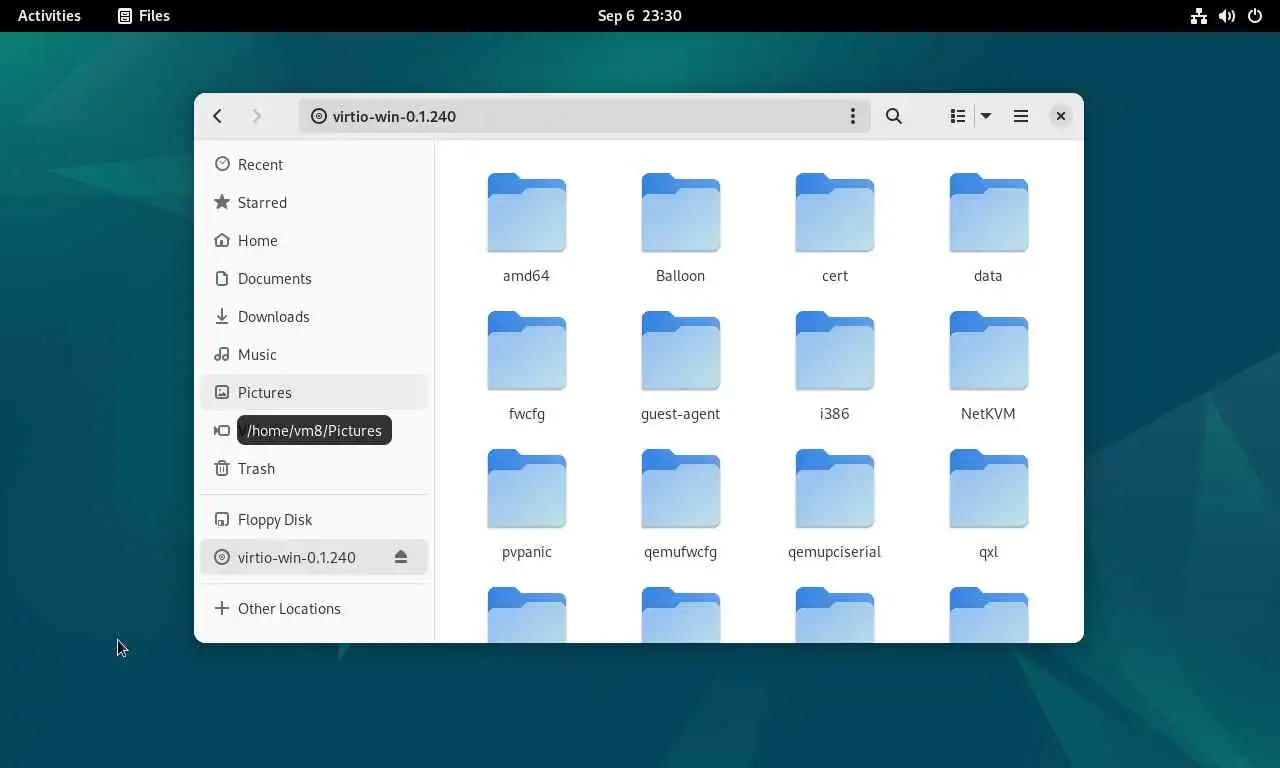Open Pictures in the sidebar
Viewport: 1280px width, 768px height.
coord(314,392)
